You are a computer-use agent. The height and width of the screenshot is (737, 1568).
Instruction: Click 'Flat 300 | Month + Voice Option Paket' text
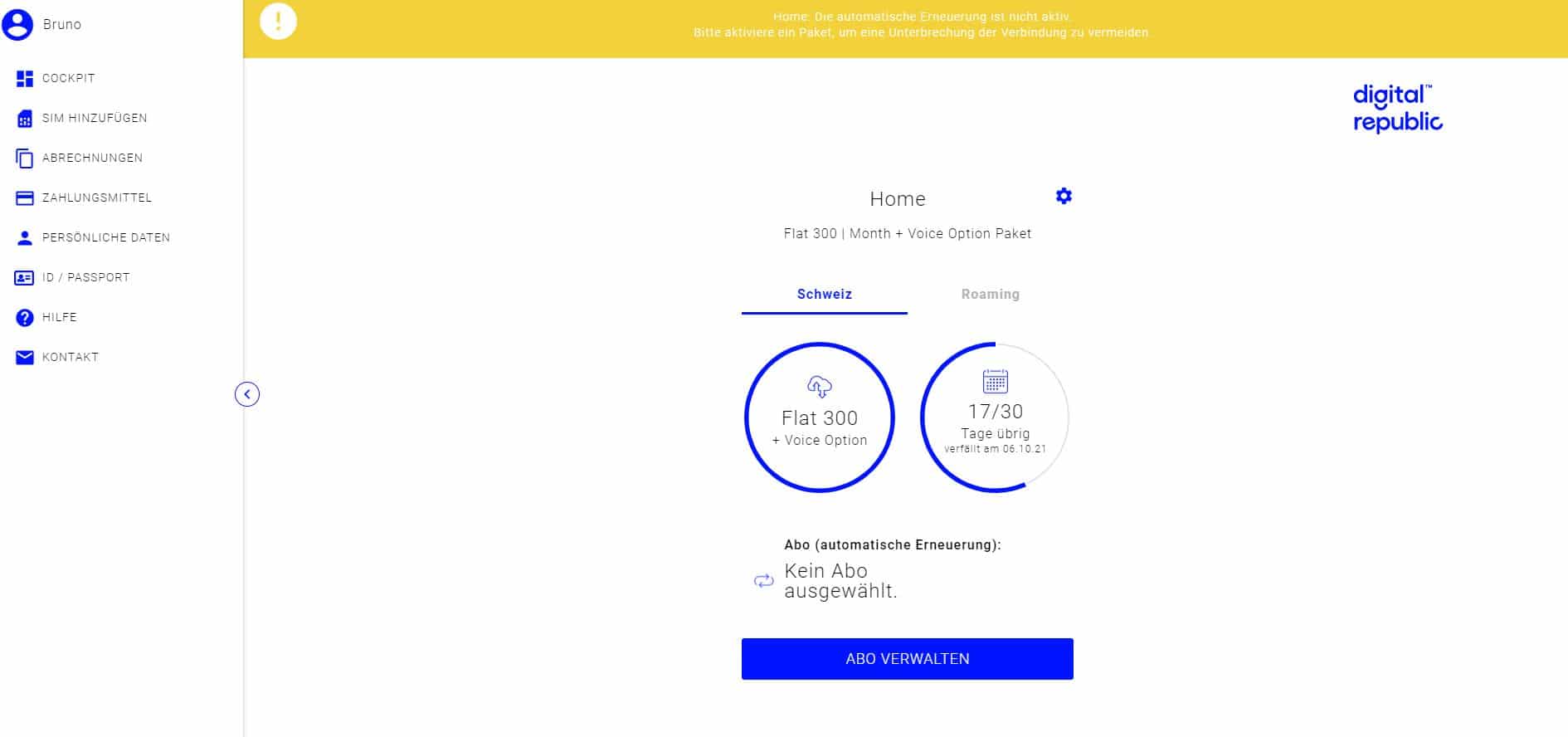(908, 234)
